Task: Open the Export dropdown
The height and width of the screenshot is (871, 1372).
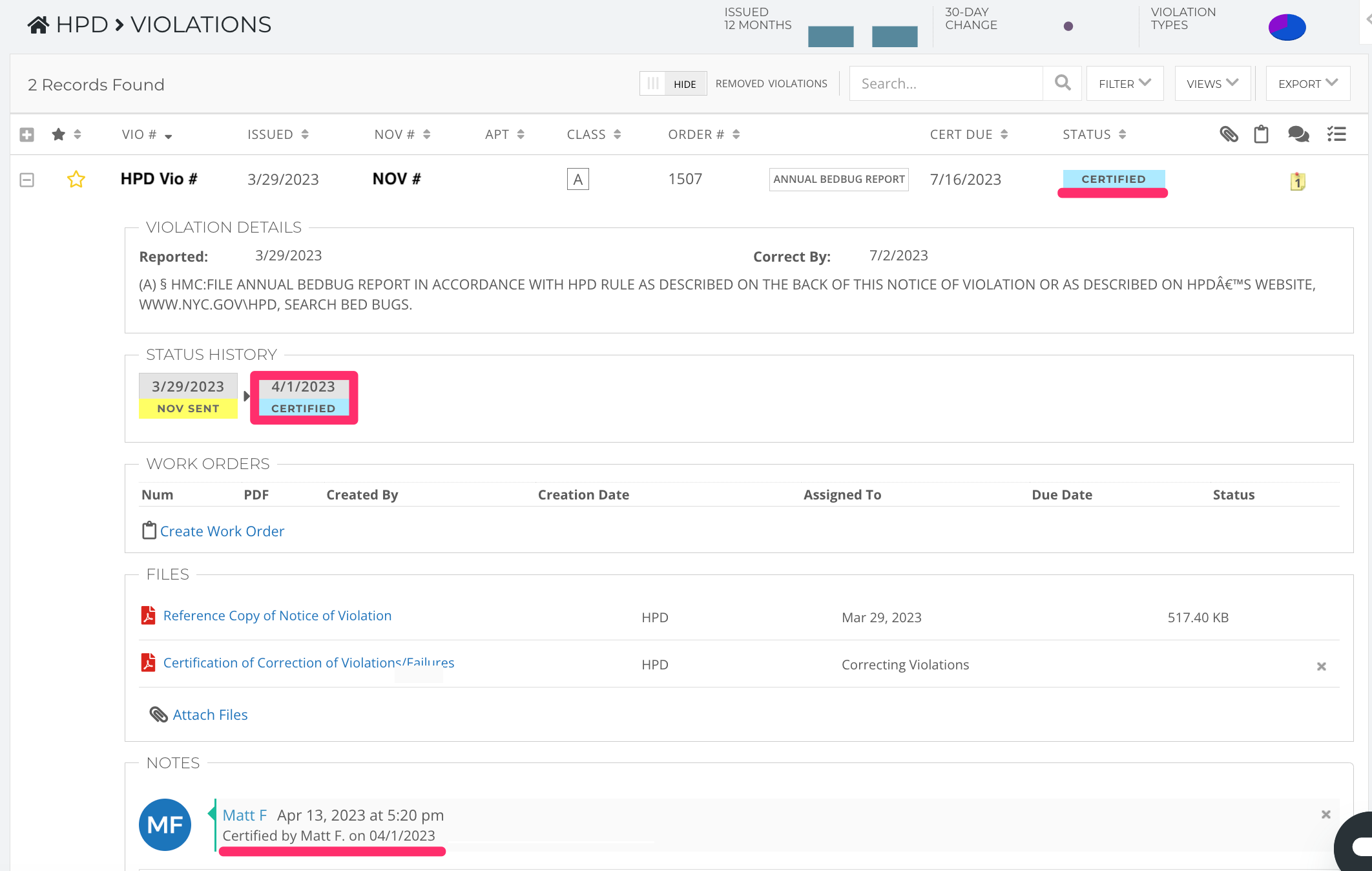Action: click(x=1307, y=83)
